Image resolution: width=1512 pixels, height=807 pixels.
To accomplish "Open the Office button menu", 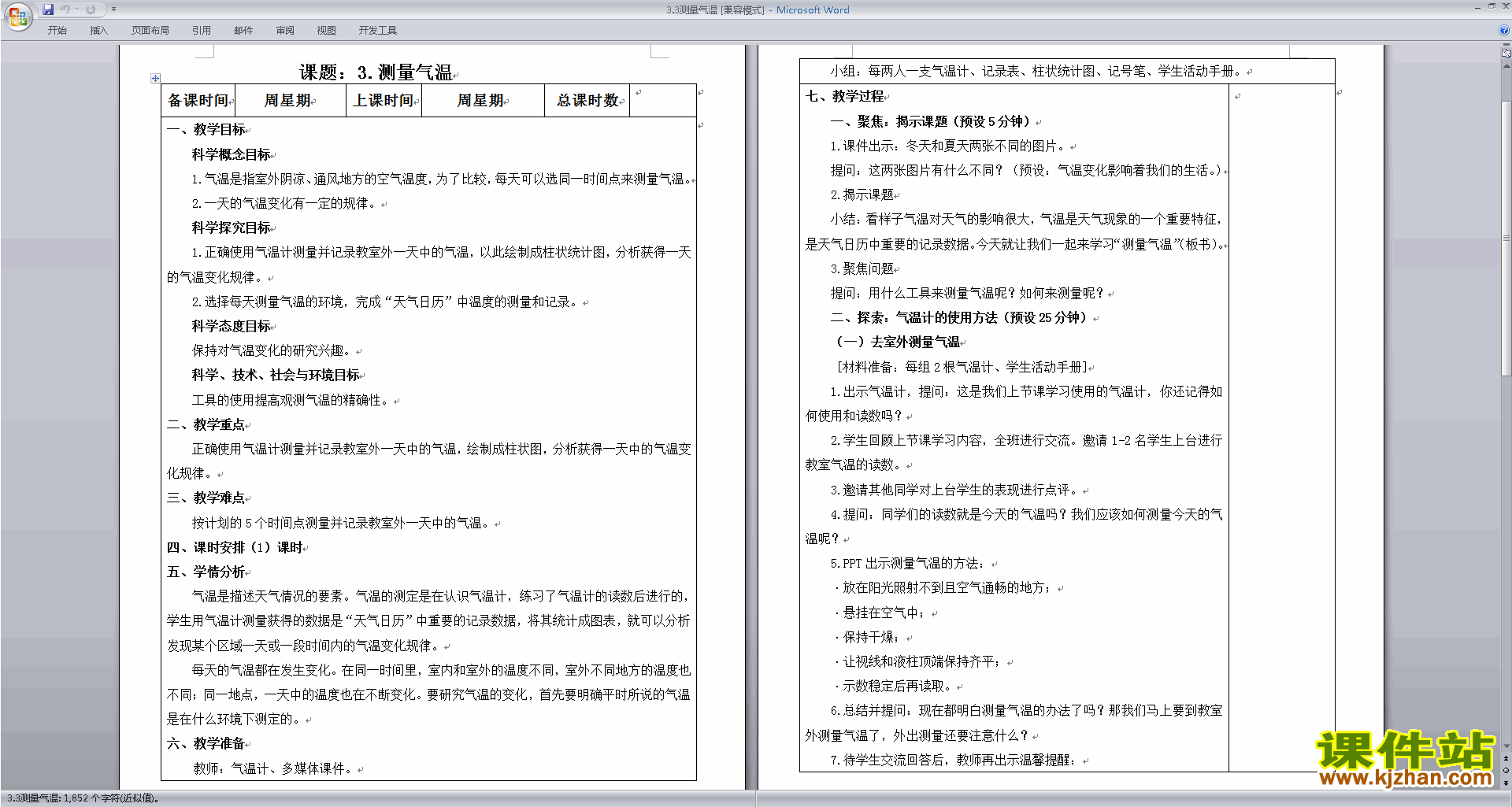I will tap(17, 16).
